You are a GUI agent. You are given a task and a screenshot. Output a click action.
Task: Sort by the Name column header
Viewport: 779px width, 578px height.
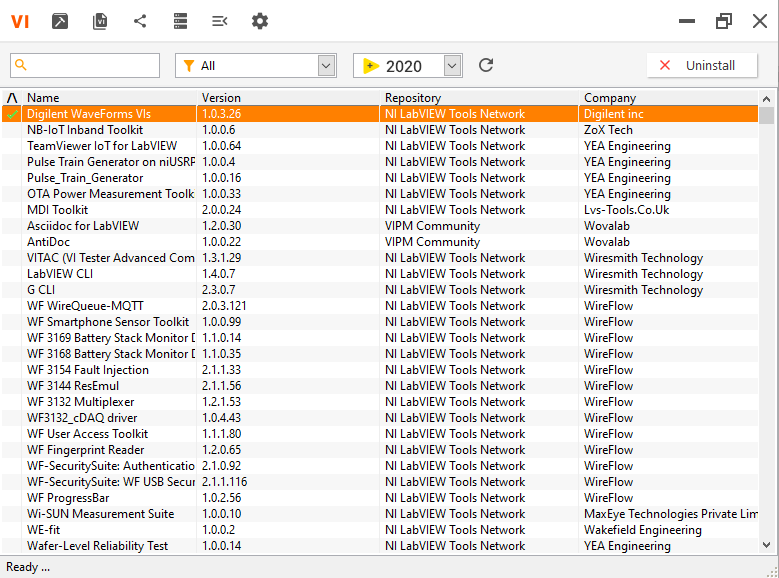[x=111, y=97]
